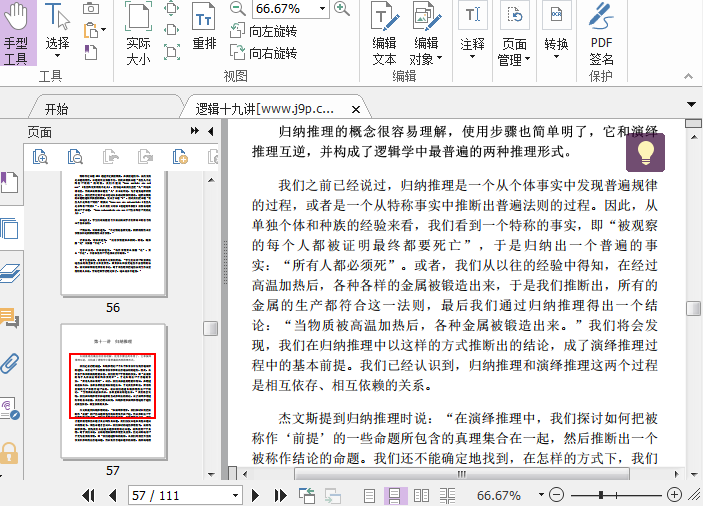Click Edit Text (编辑文本) tool
Screen dimensions: 703x506
(x=385, y=34)
